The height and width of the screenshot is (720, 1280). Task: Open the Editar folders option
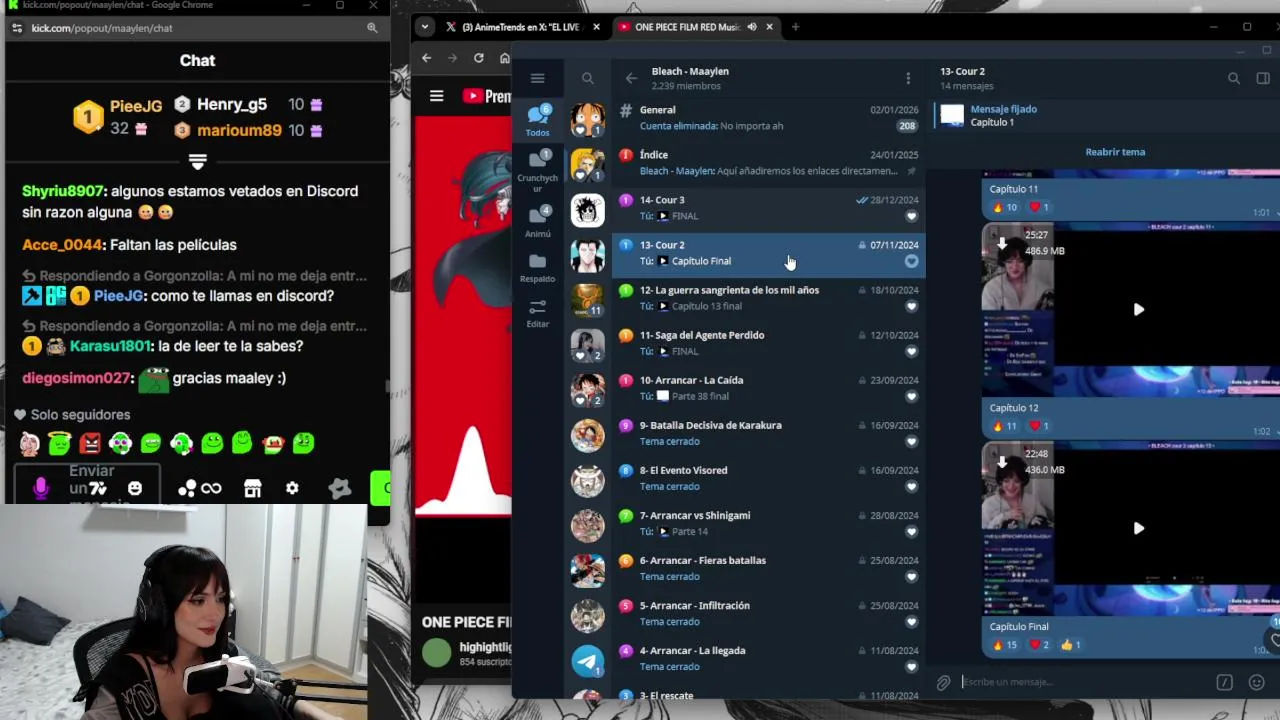[538, 313]
